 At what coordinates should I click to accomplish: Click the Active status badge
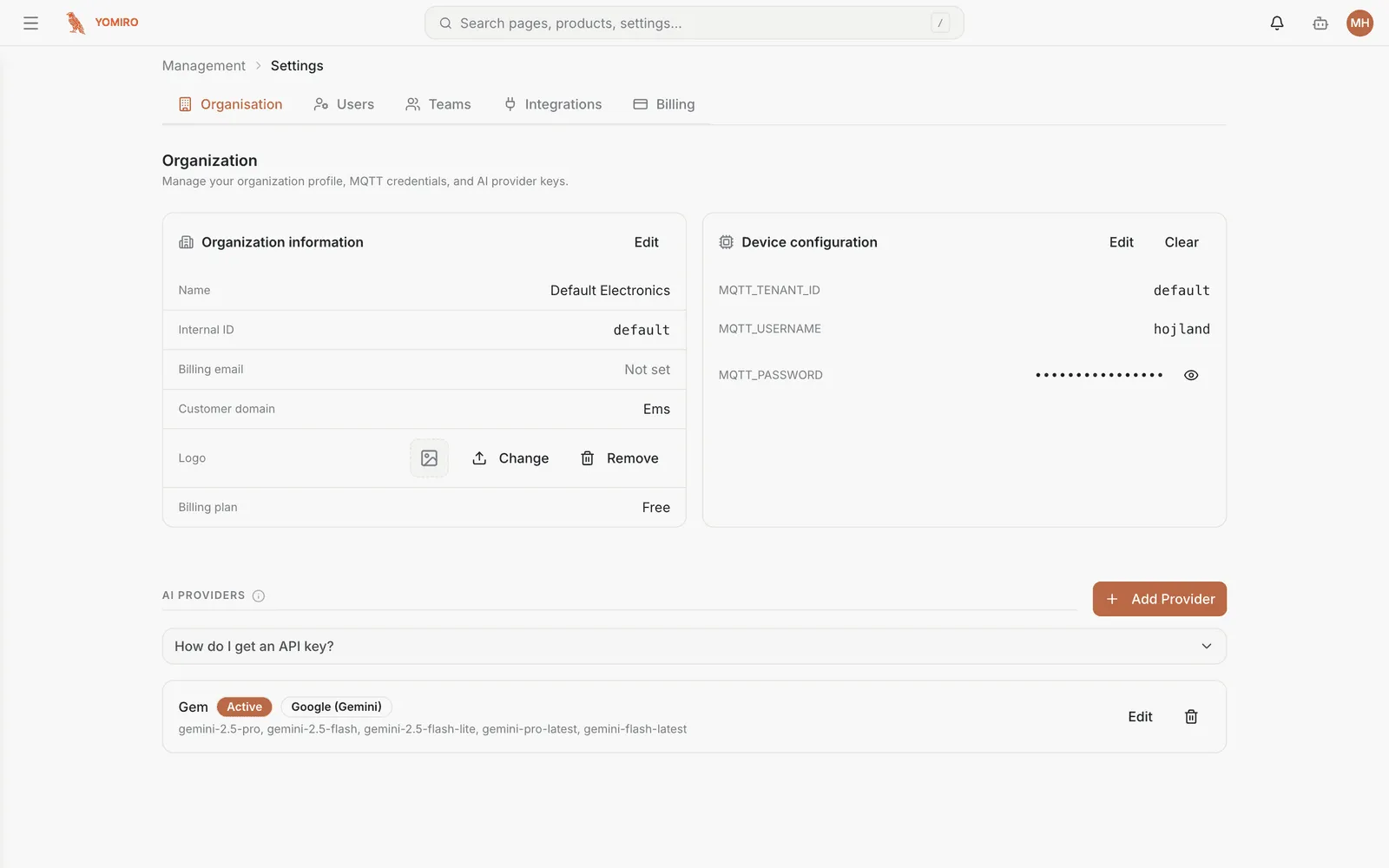pos(244,707)
